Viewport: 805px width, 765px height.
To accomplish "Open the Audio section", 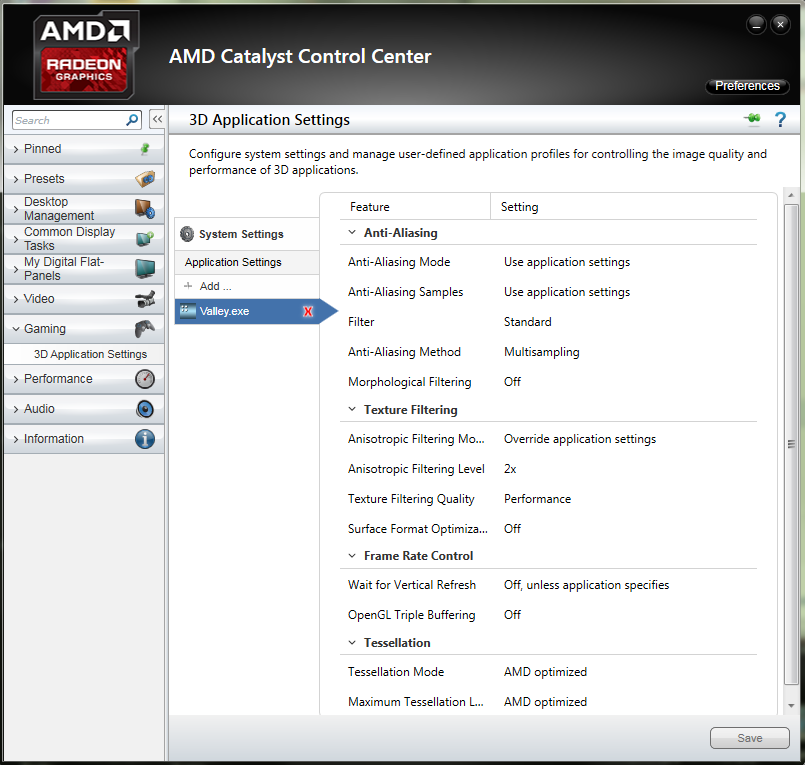I will (84, 409).
